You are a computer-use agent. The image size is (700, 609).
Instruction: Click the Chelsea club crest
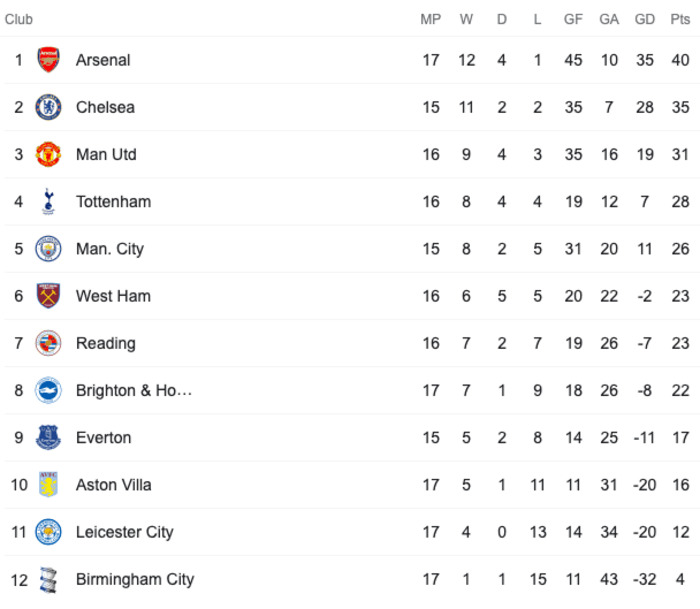48,107
